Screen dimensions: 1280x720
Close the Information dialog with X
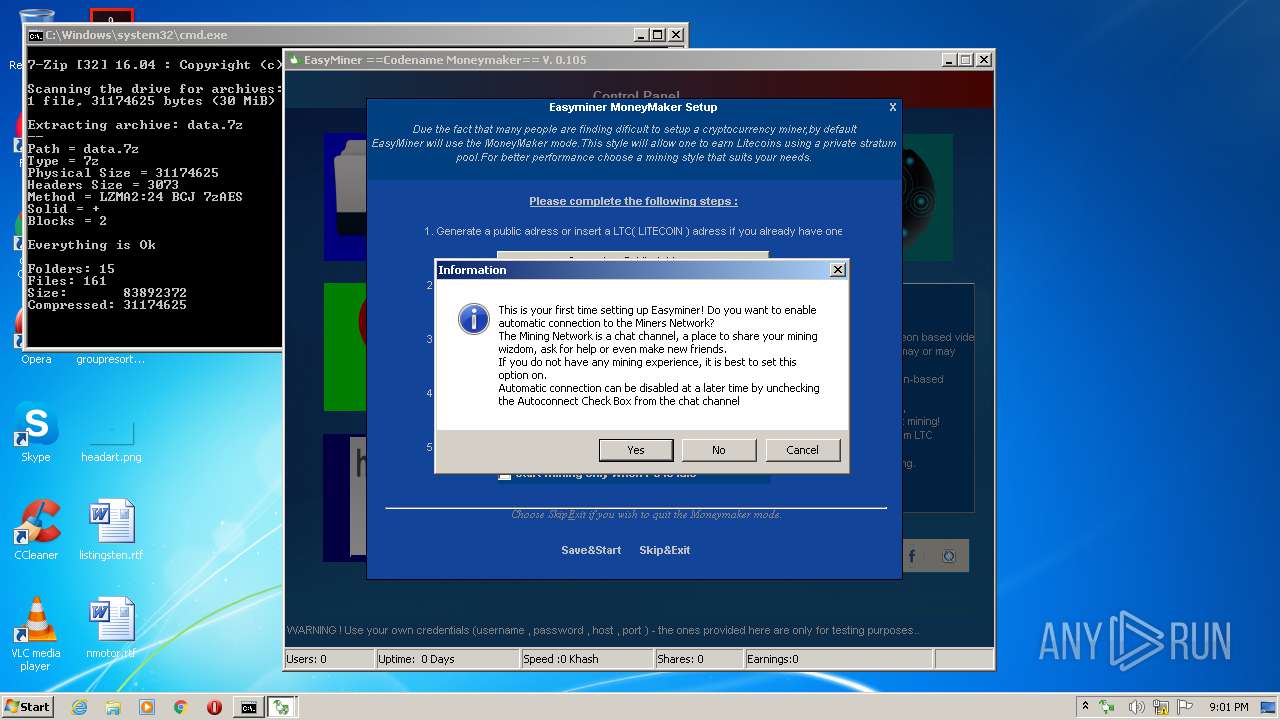coord(838,270)
